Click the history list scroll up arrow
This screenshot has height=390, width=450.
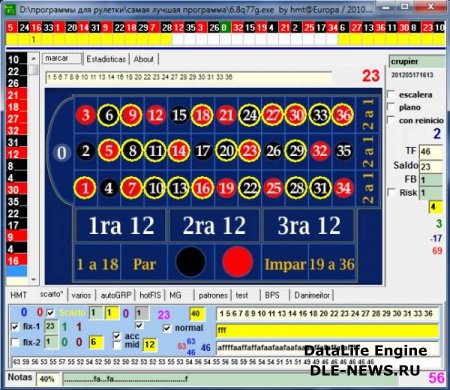(33, 59)
